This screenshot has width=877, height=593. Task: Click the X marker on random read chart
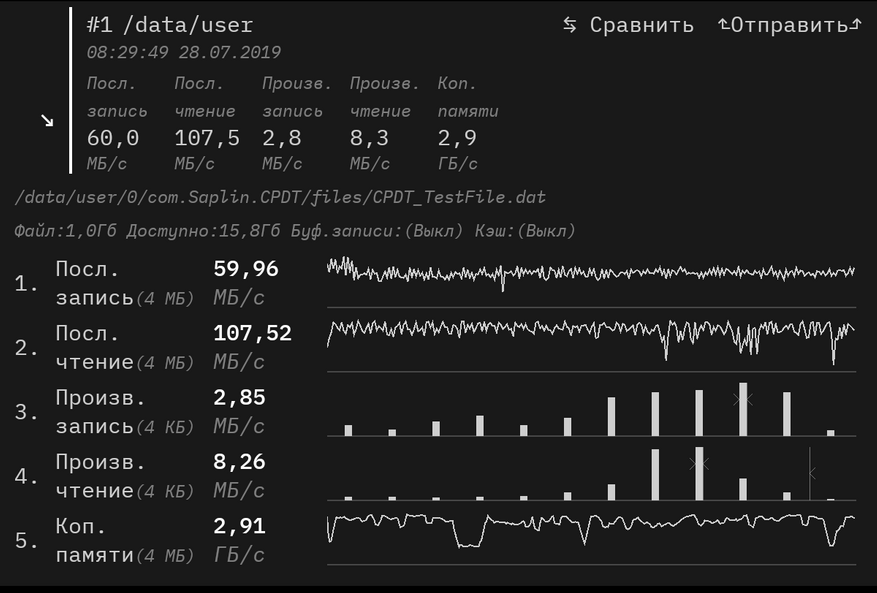click(x=699, y=463)
